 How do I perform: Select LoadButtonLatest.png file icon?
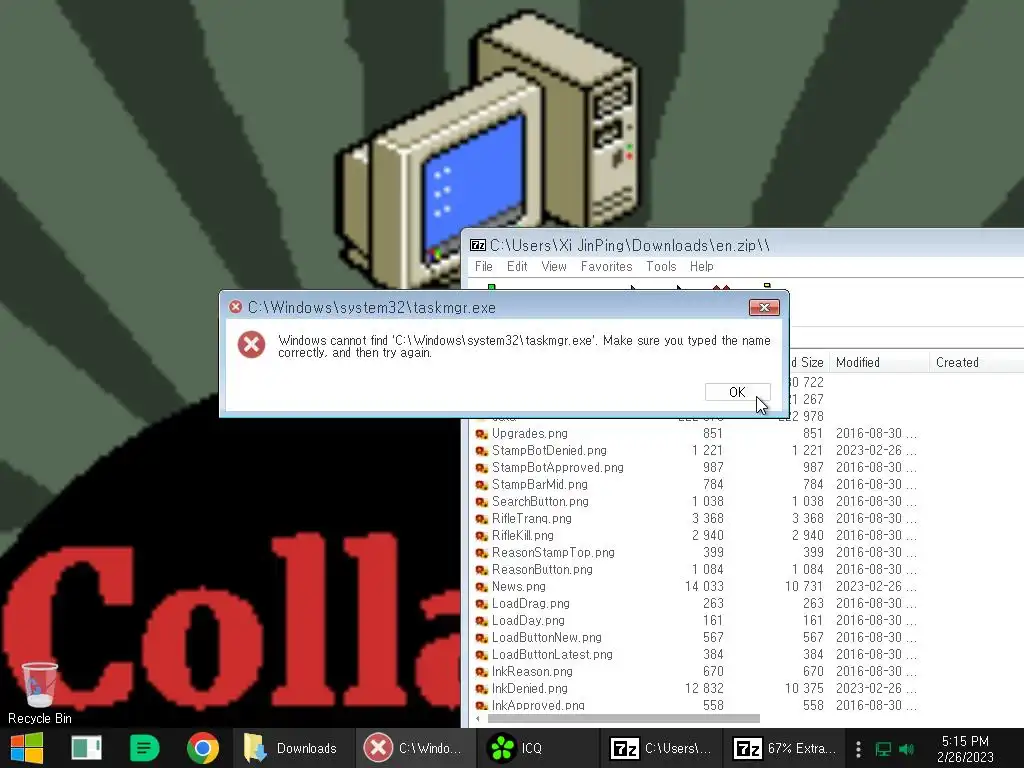click(482, 654)
